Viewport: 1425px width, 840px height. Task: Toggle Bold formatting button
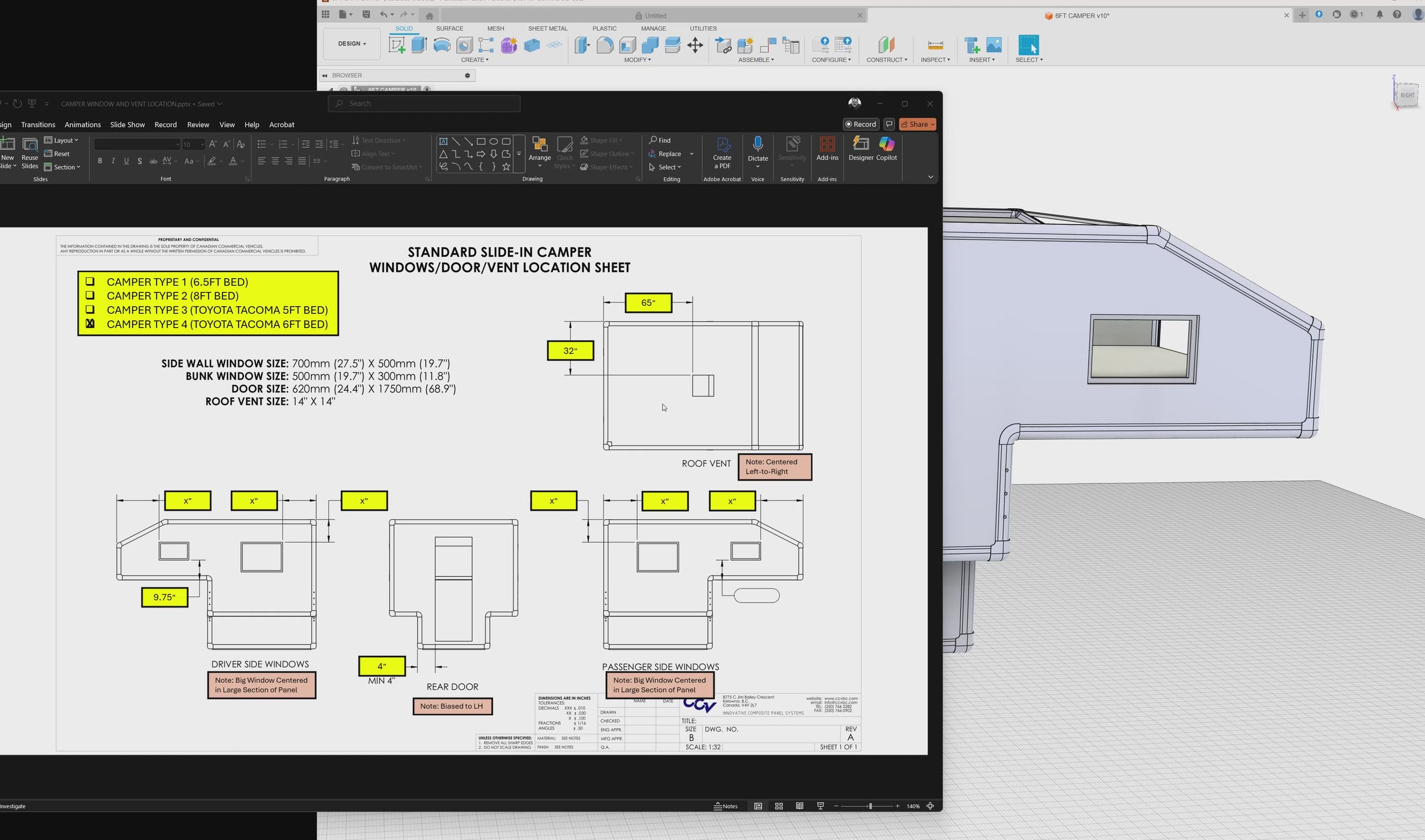click(x=100, y=161)
